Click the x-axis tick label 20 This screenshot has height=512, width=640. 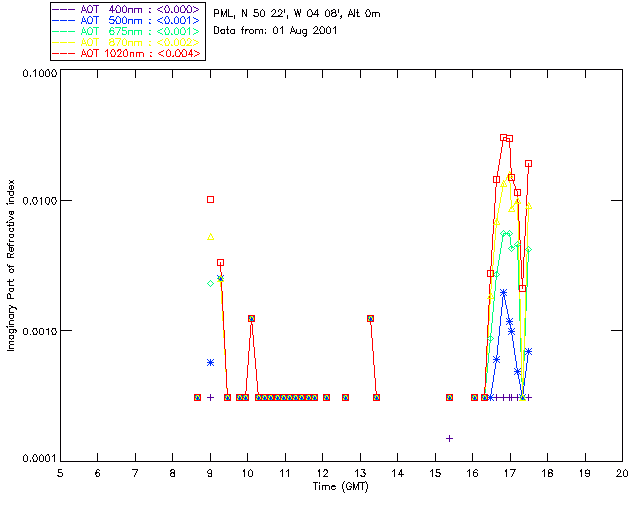(x=622, y=473)
